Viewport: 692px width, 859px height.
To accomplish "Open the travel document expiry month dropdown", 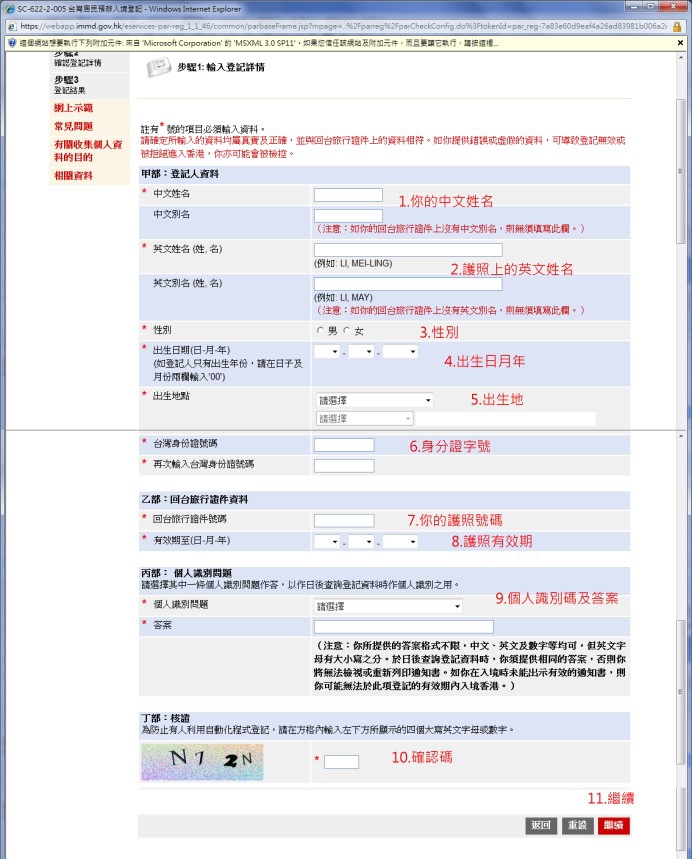I will coord(362,542).
